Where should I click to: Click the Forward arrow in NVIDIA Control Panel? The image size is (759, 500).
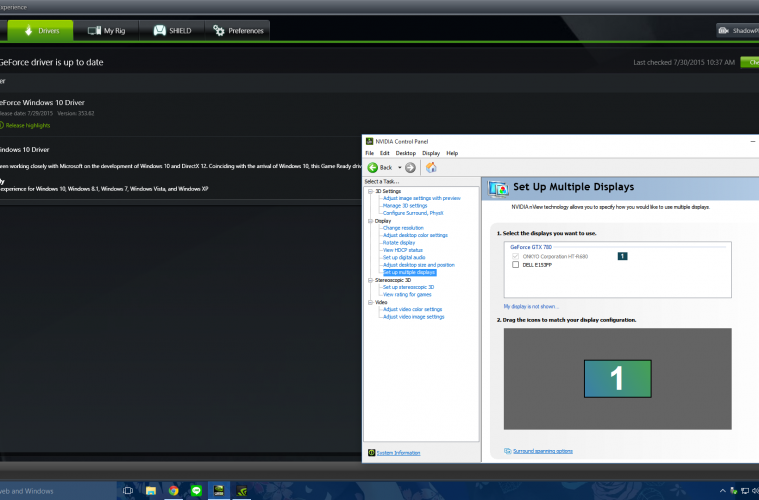(410, 167)
